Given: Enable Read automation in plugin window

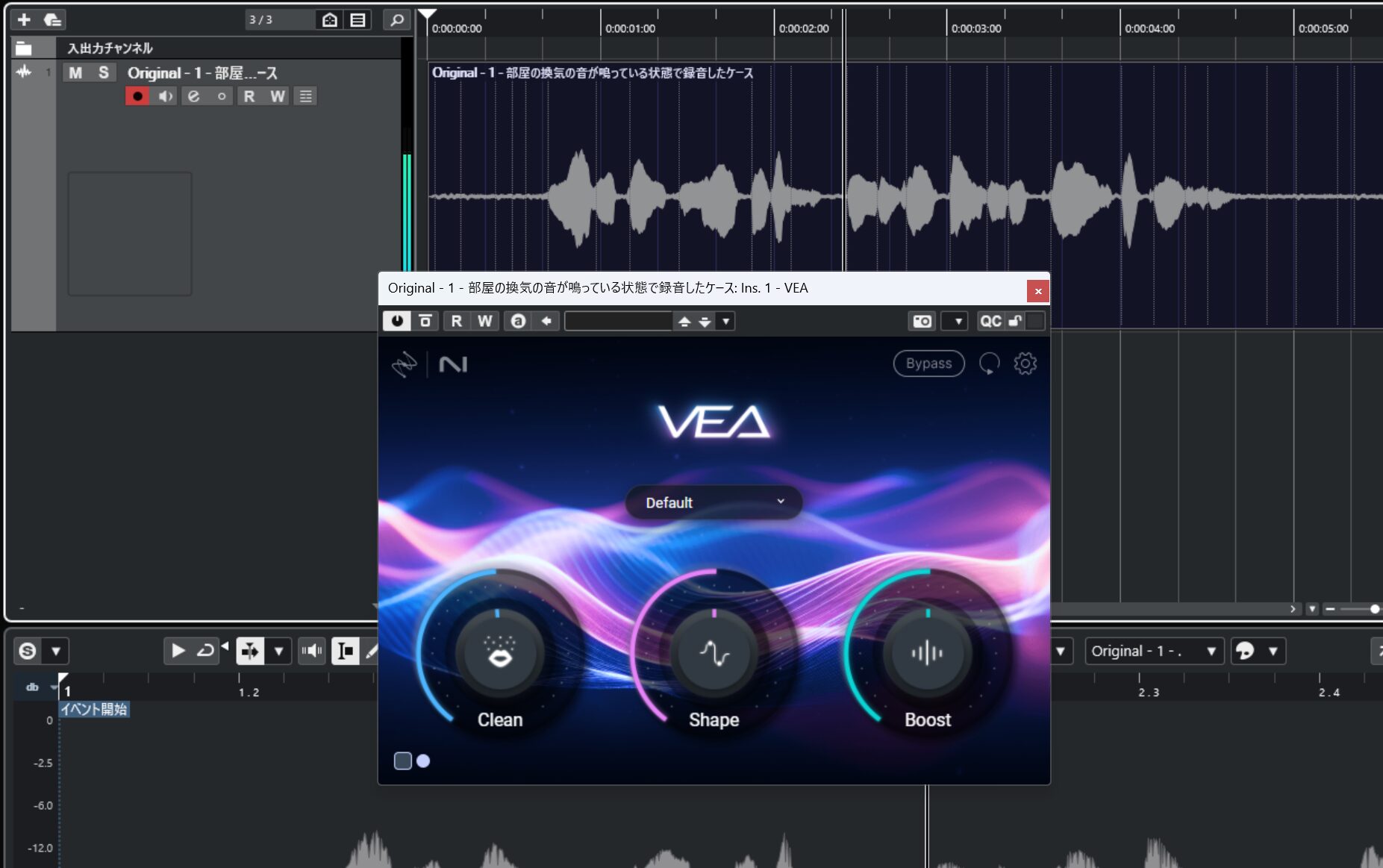Looking at the screenshot, I should coord(456,321).
